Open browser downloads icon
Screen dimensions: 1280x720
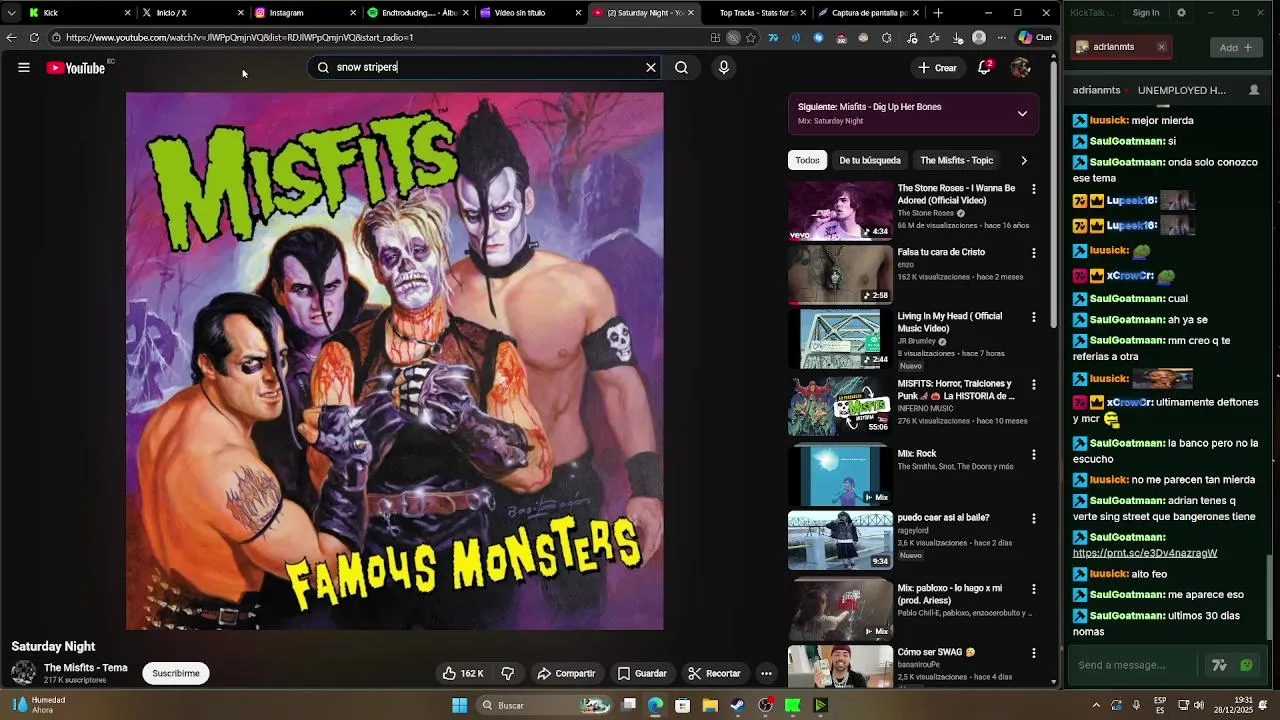957,38
